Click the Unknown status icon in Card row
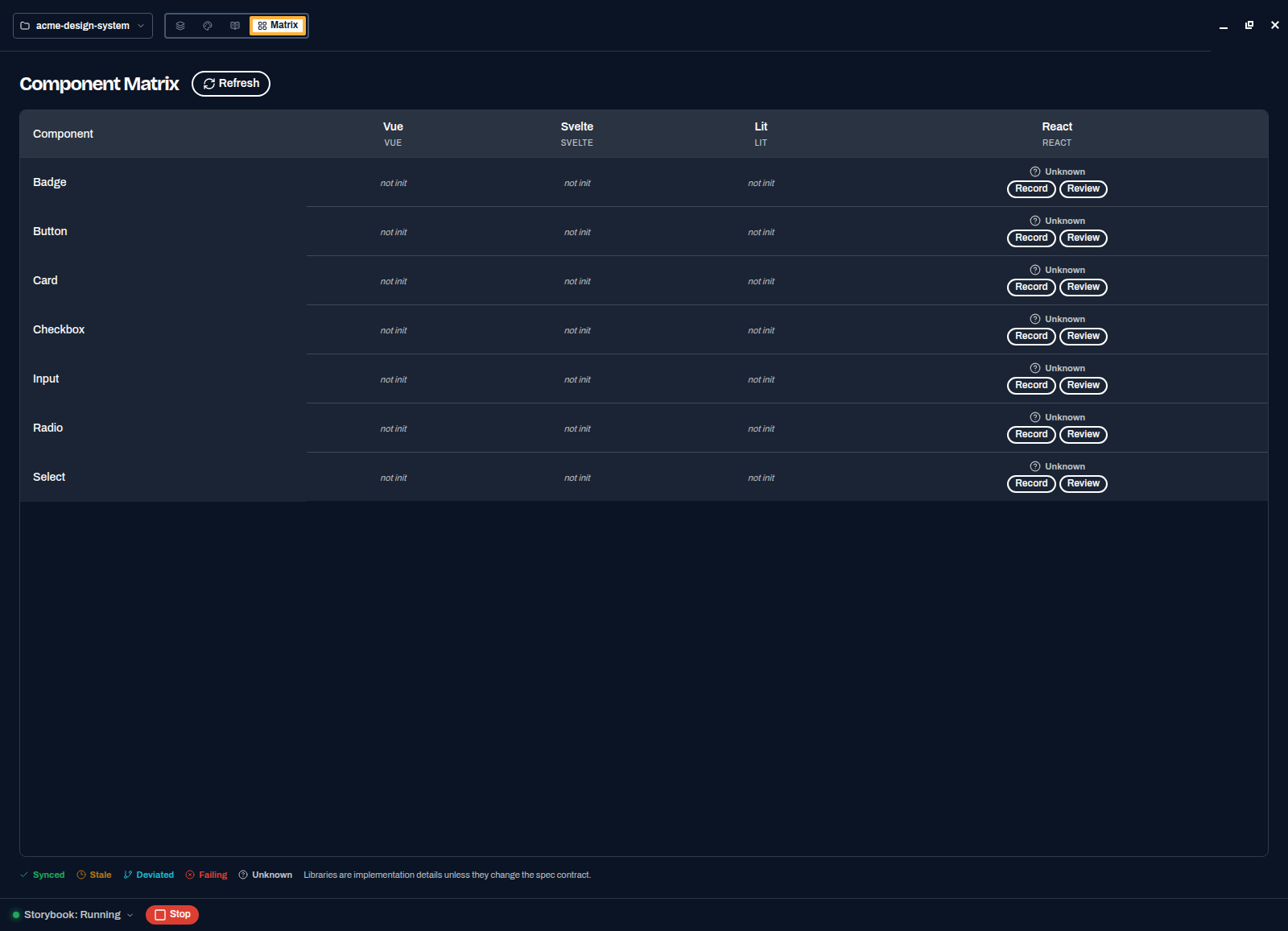 (1035, 270)
